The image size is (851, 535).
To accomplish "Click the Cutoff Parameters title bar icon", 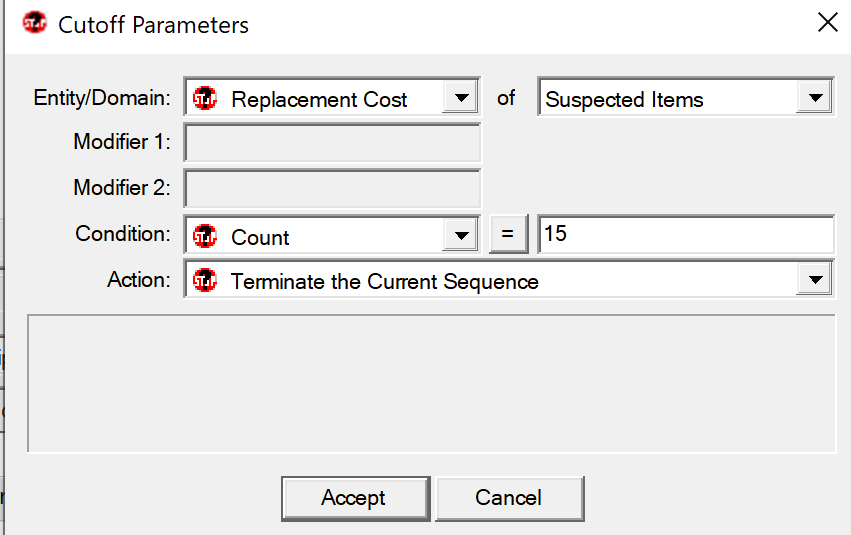I will coord(34,24).
